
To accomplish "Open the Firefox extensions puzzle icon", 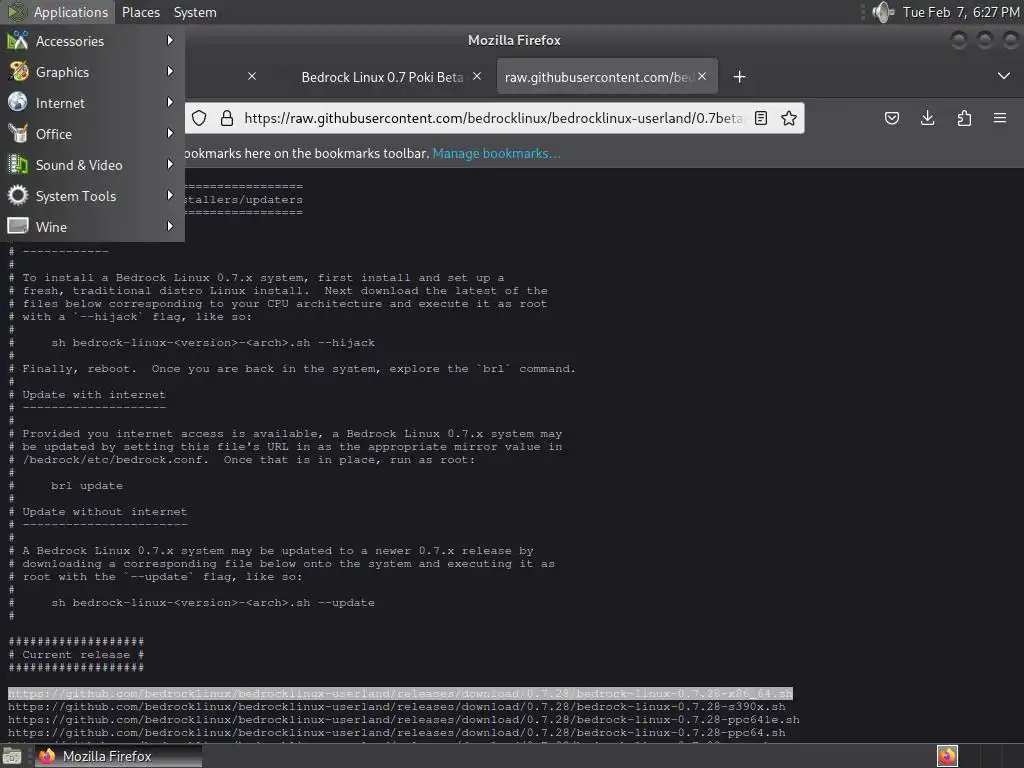I will (x=964, y=118).
